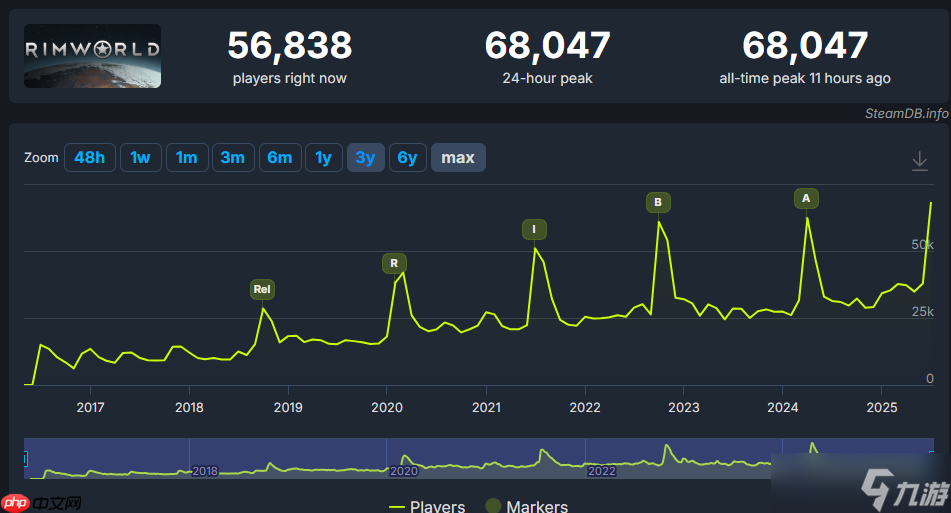Screen dimensions: 951x513
Task: Click the Rel marker on chart
Action: (x=262, y=289)
